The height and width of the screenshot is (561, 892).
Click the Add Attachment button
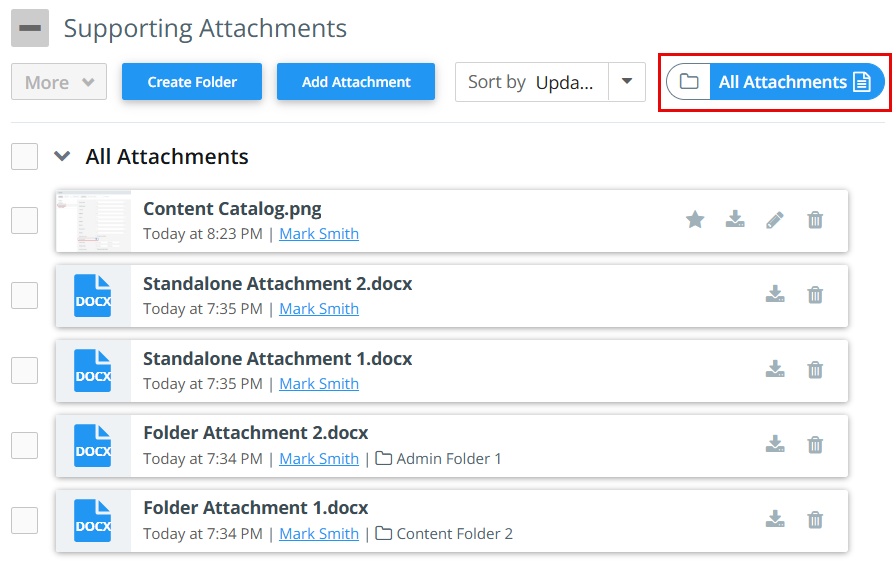click(x=356, y=82)
